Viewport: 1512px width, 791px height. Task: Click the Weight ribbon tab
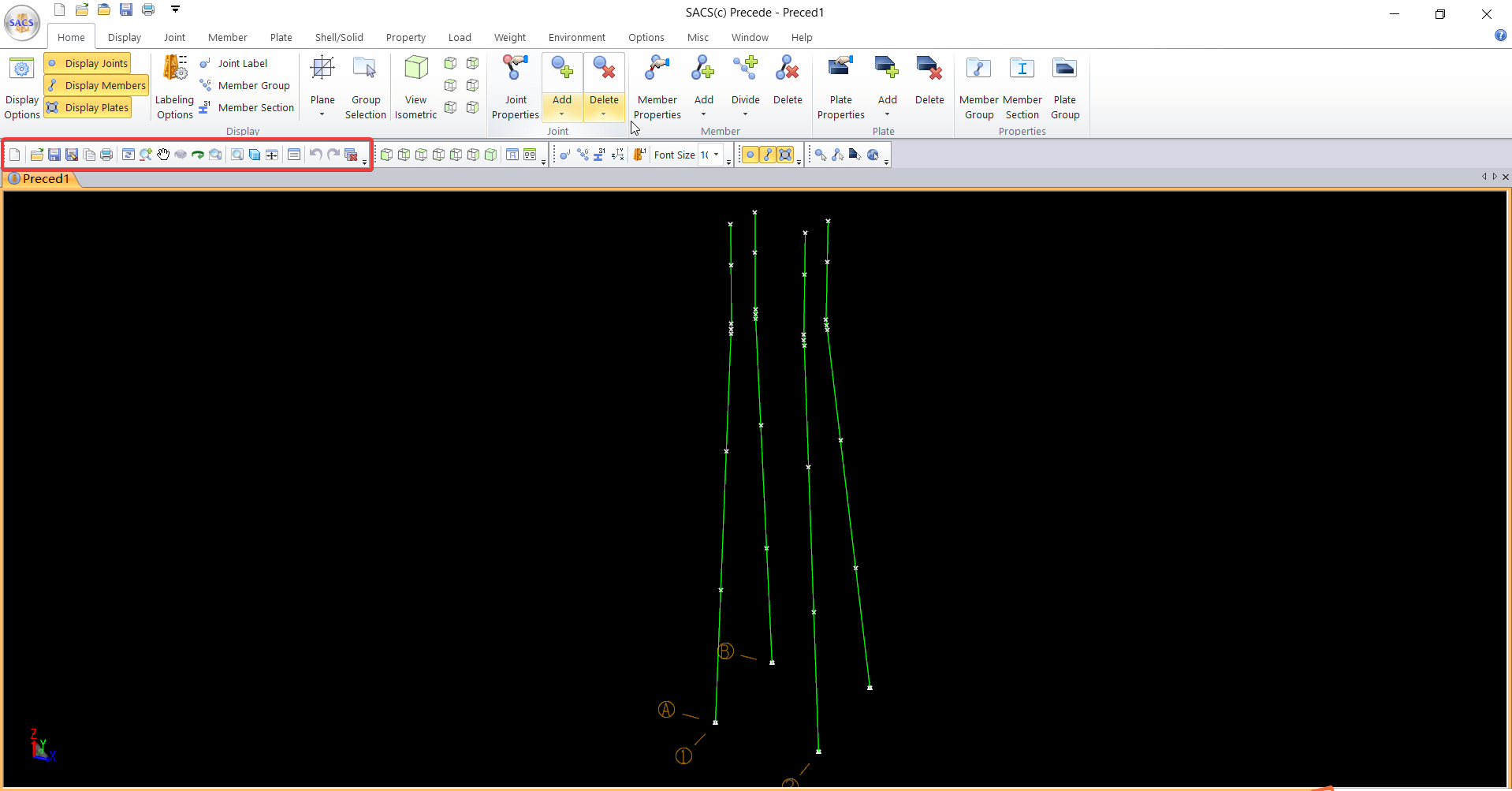pyautogui.click(x=510, y=37)
